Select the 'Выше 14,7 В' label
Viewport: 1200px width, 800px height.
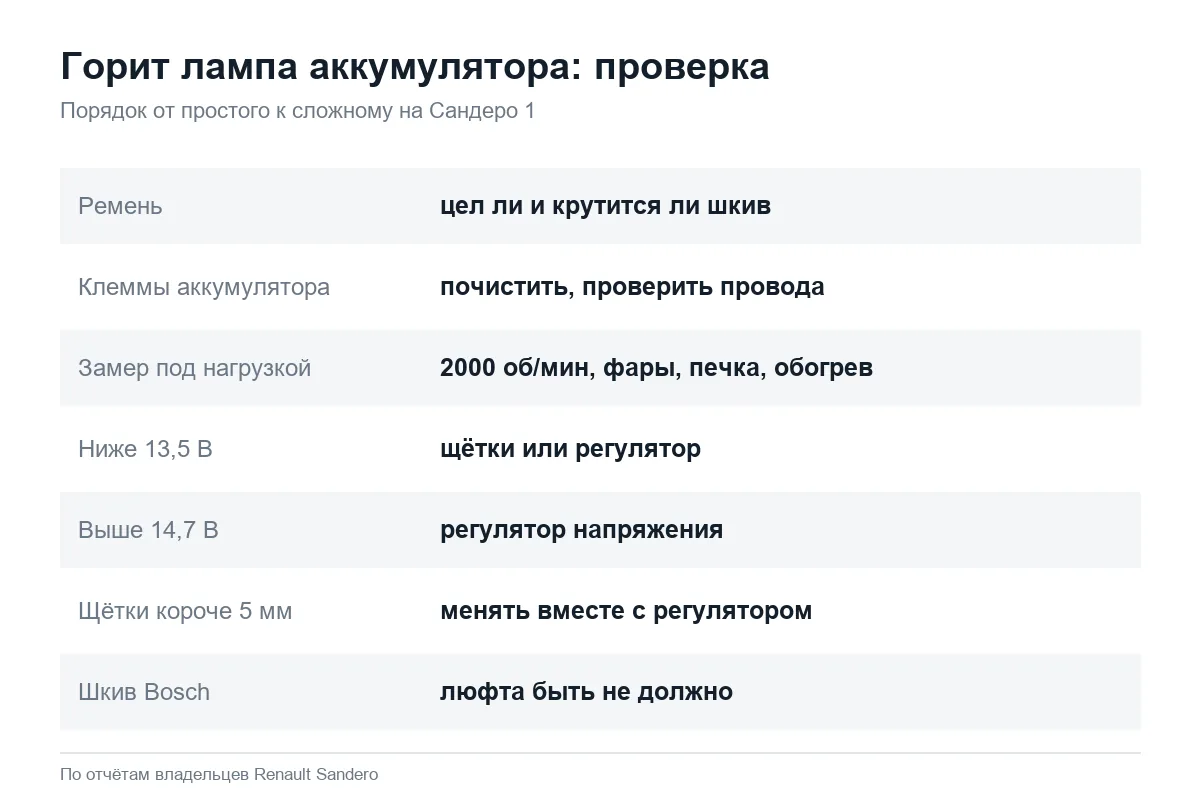(x=148, y=530)
